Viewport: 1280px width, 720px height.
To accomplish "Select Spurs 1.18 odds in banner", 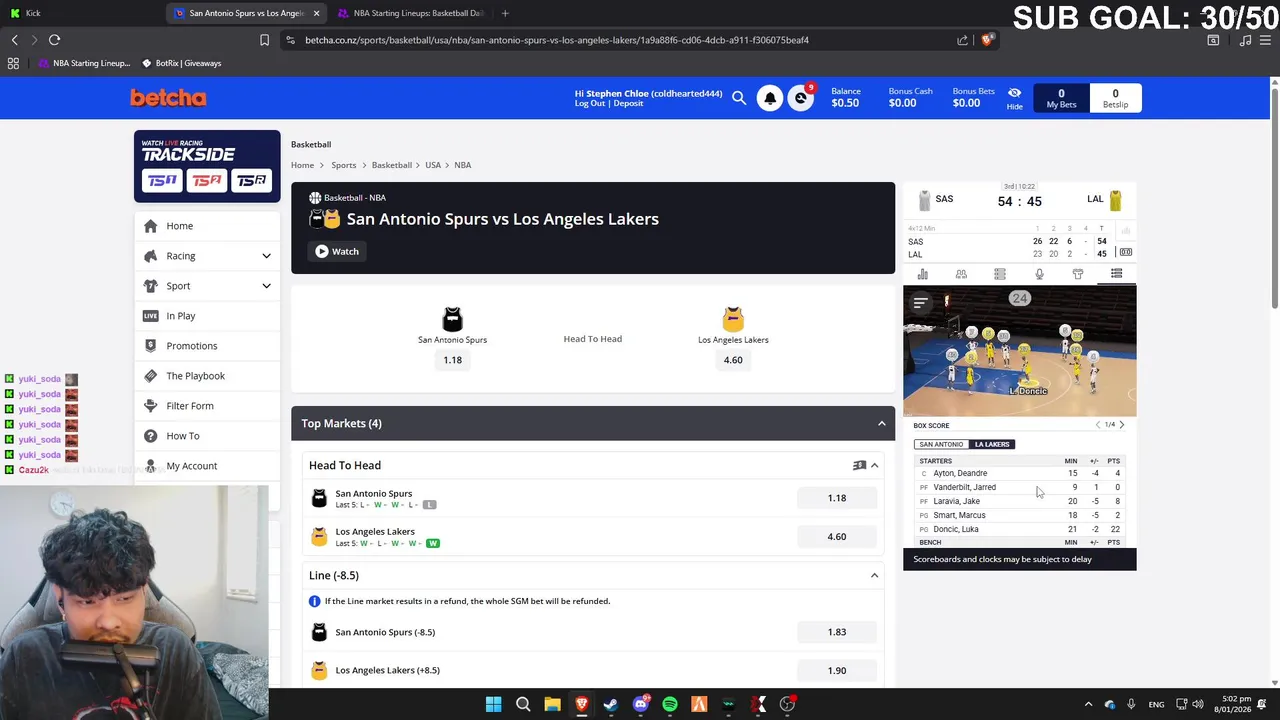I will click(x=452, y=360).
